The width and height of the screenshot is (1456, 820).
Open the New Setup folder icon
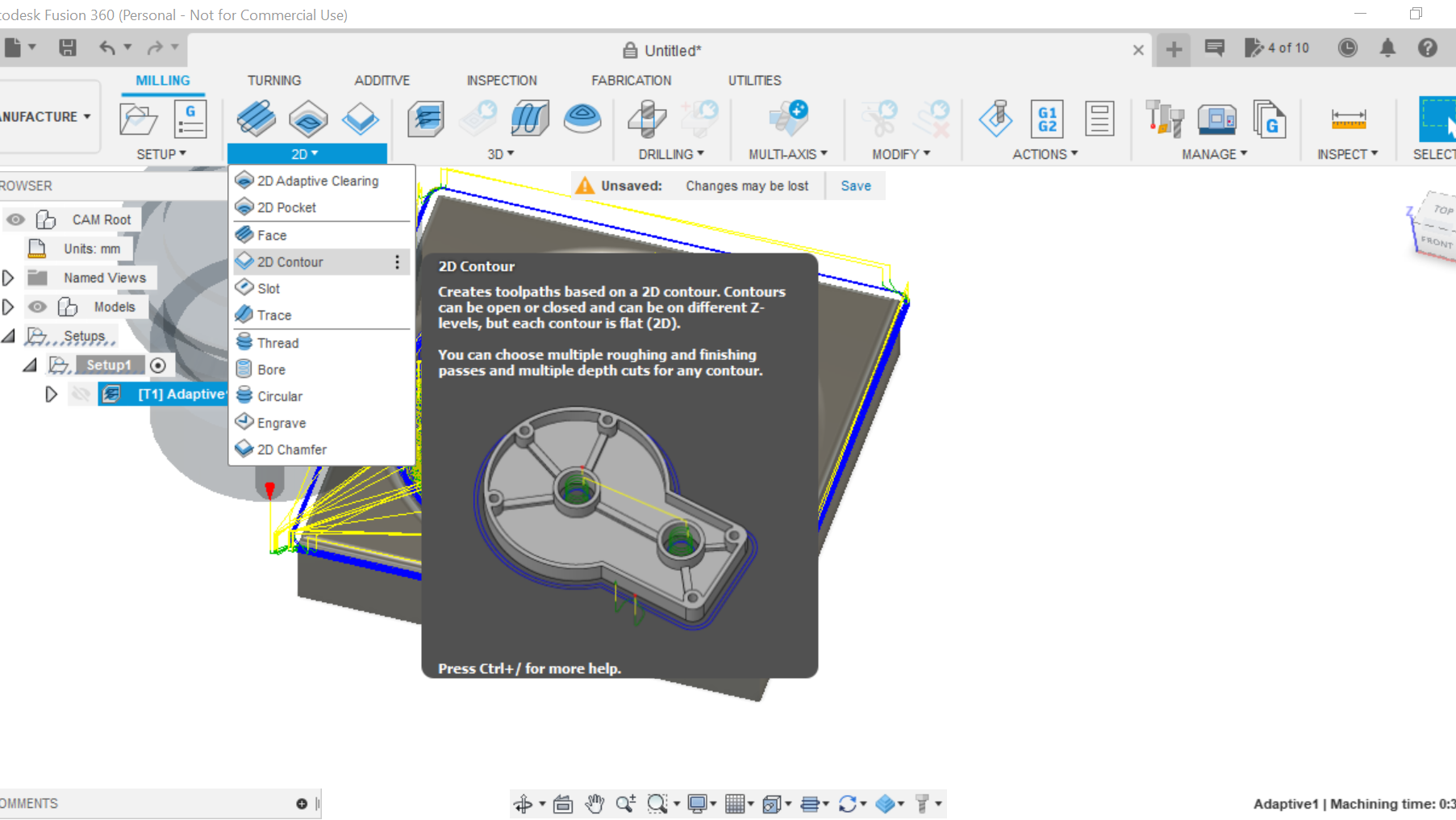tap(138, 119)
